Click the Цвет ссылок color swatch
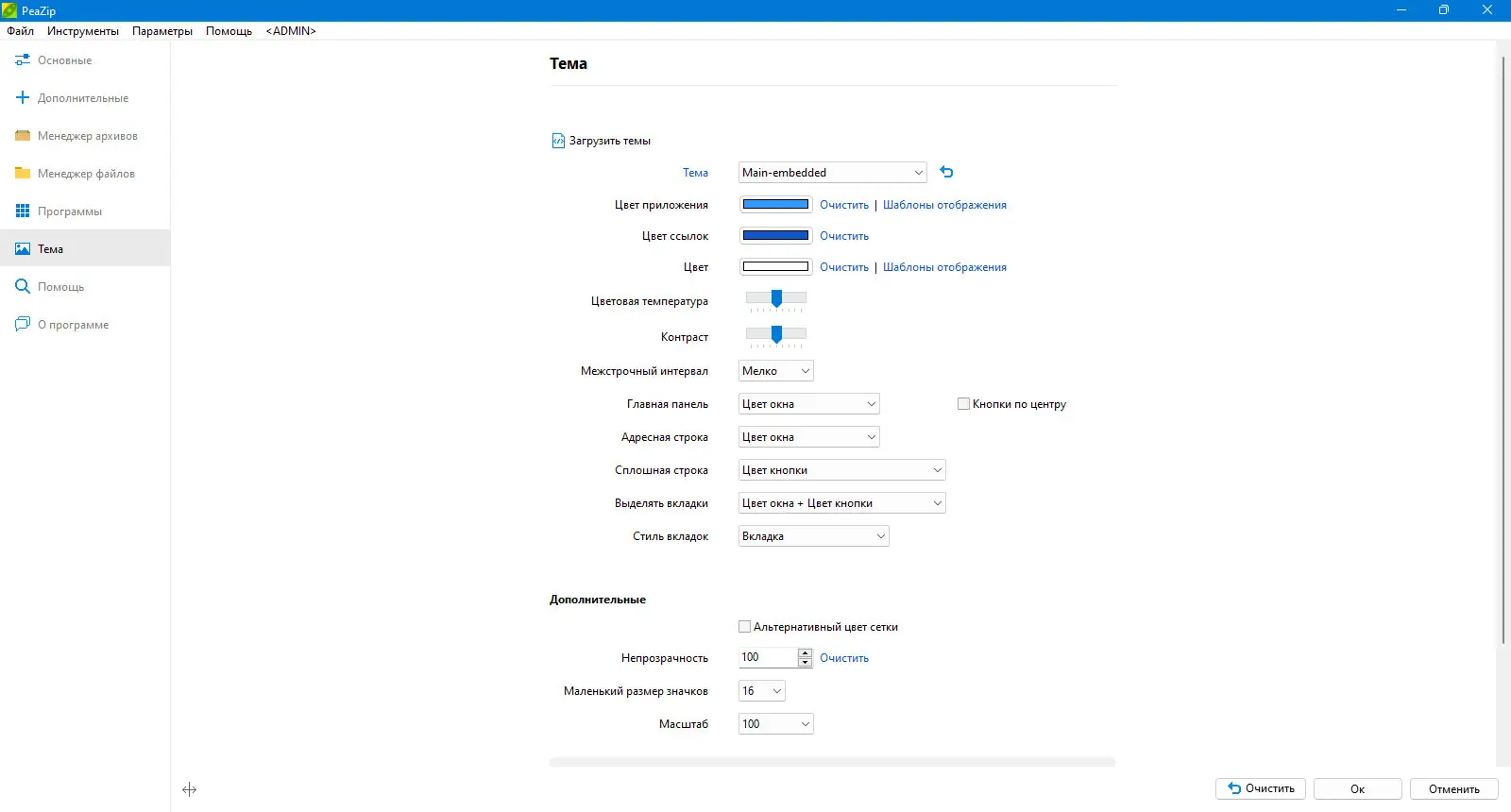 775,235
